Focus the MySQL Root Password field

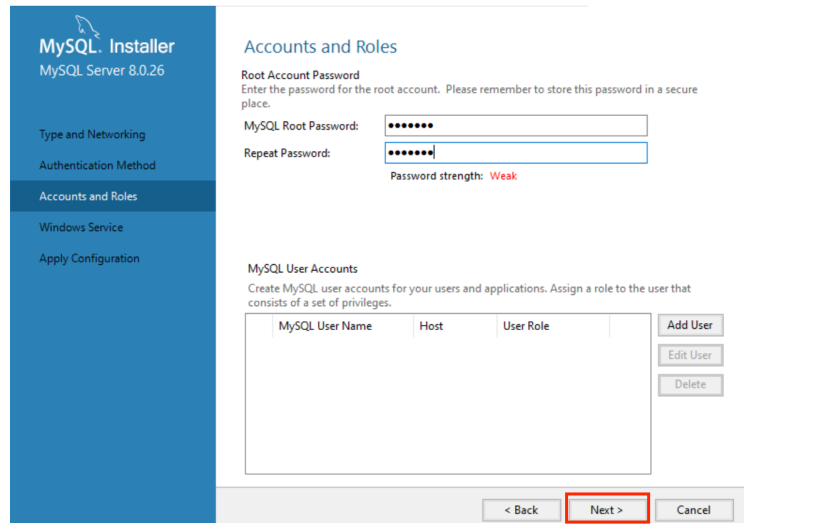click(x=516, y=126)
